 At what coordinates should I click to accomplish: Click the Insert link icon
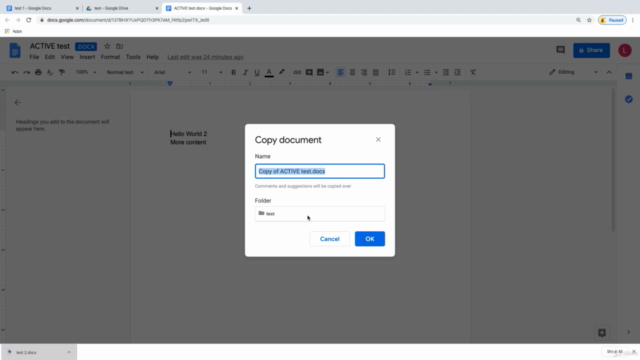(297, 72)
